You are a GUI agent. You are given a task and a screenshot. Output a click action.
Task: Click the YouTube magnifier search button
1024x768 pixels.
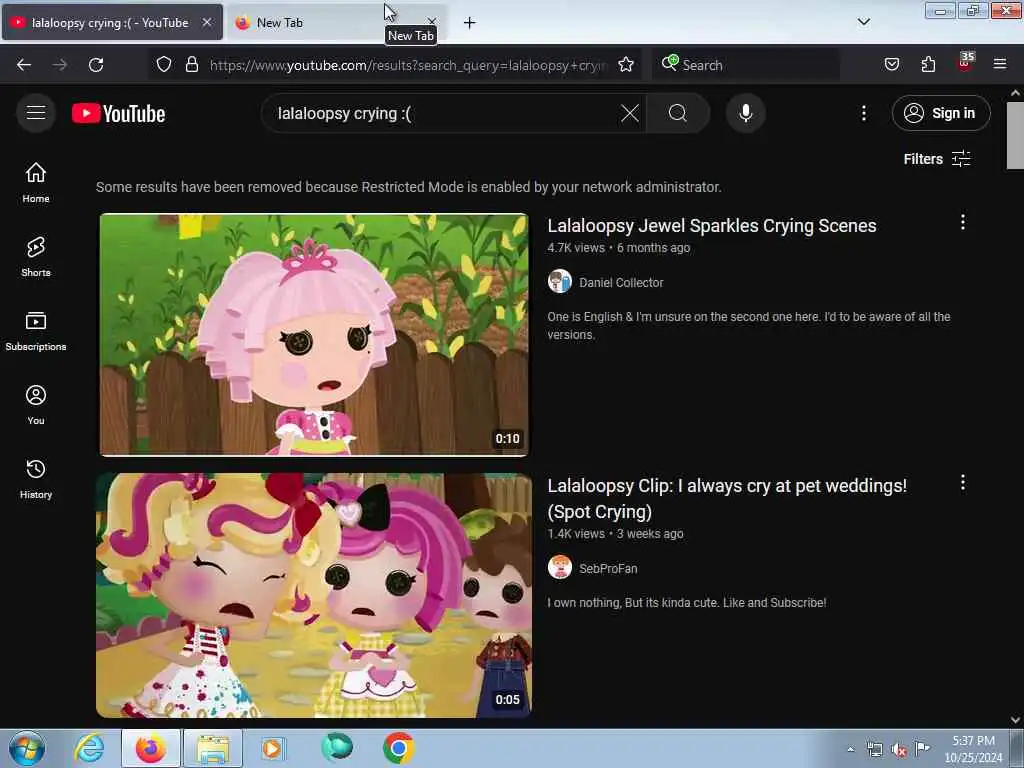pos(678,113)
